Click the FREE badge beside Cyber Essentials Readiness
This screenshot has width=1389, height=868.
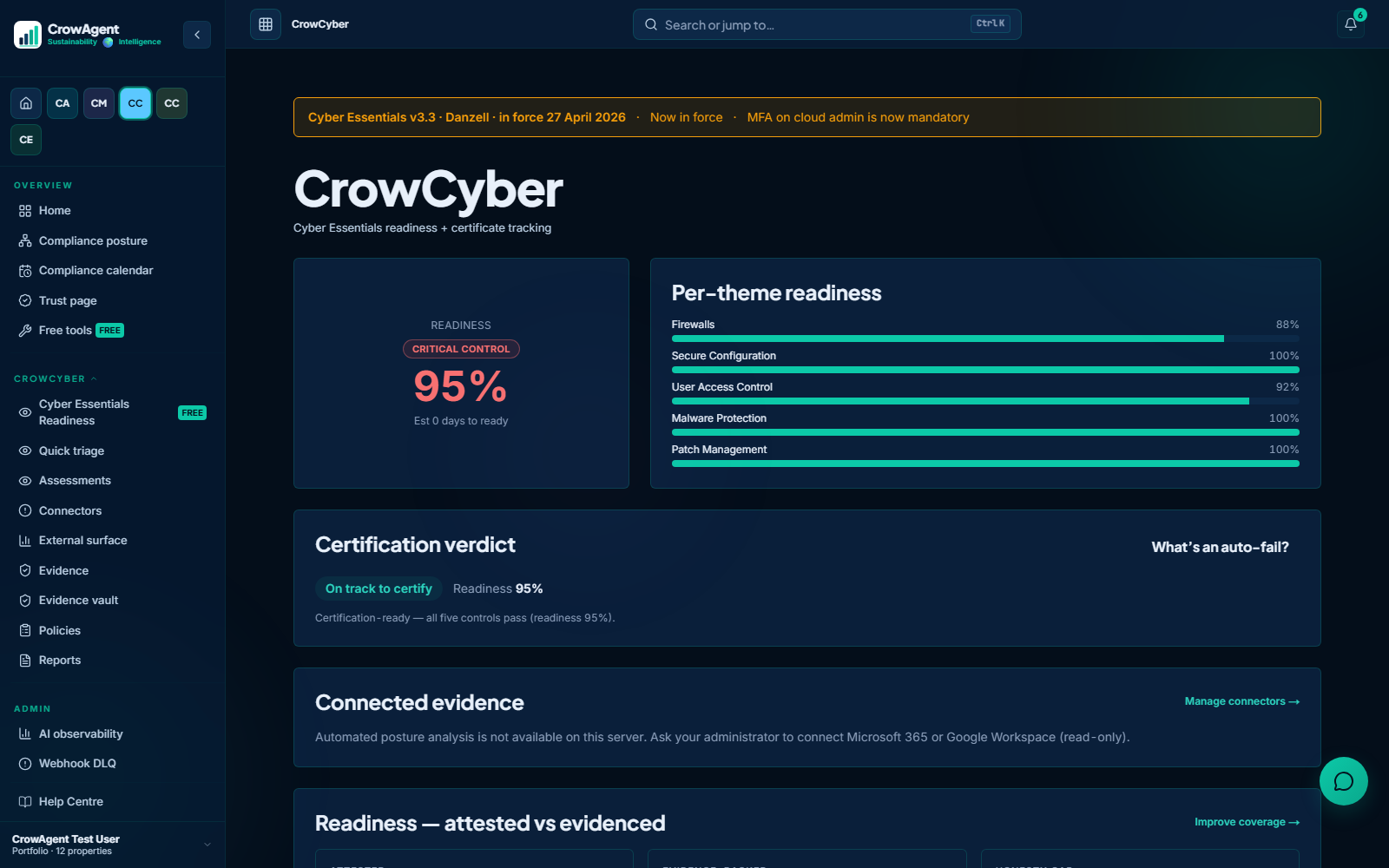coord(193,412)
